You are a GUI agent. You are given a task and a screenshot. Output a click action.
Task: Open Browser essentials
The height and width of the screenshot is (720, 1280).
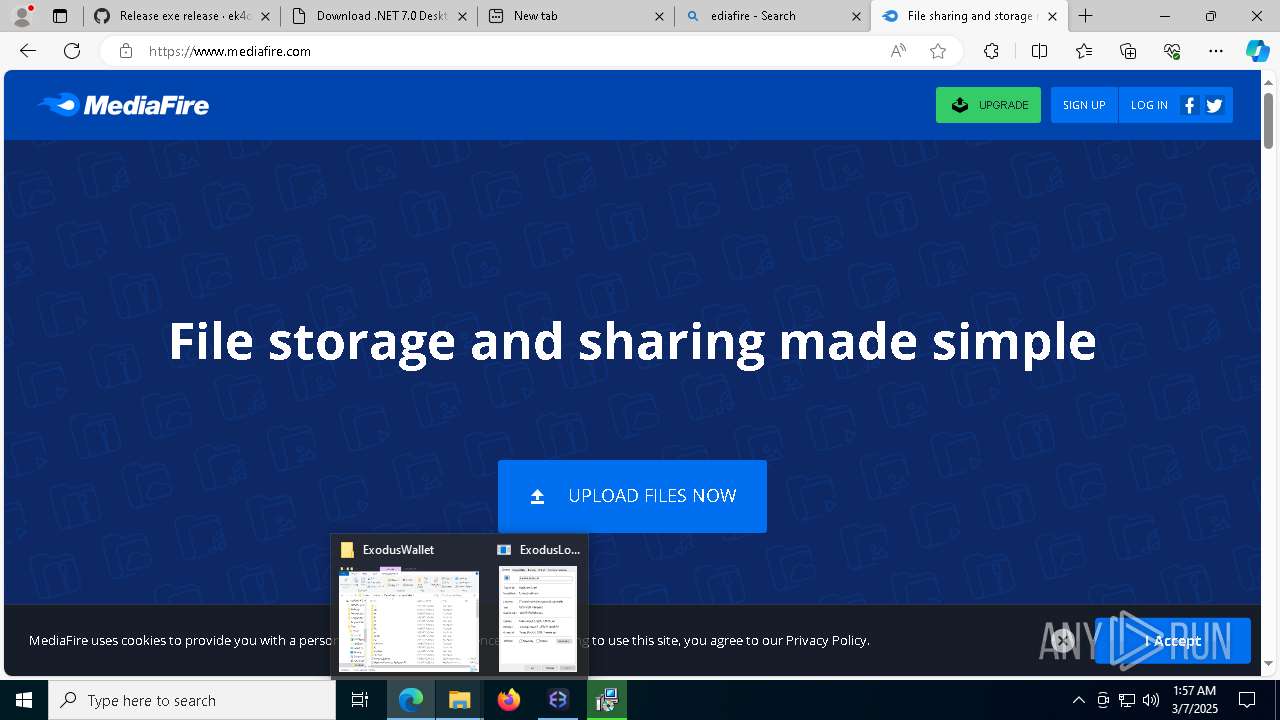1172,51
